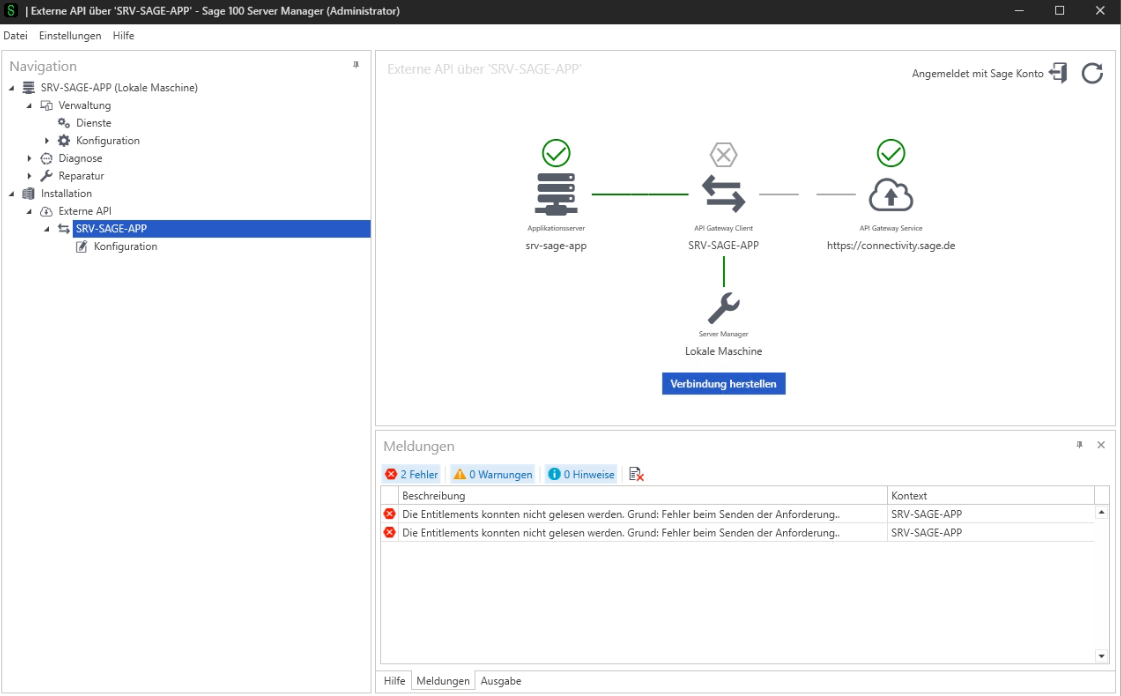
Task: Toggle the 0 Hinweise filter
Action: [581, 474]
